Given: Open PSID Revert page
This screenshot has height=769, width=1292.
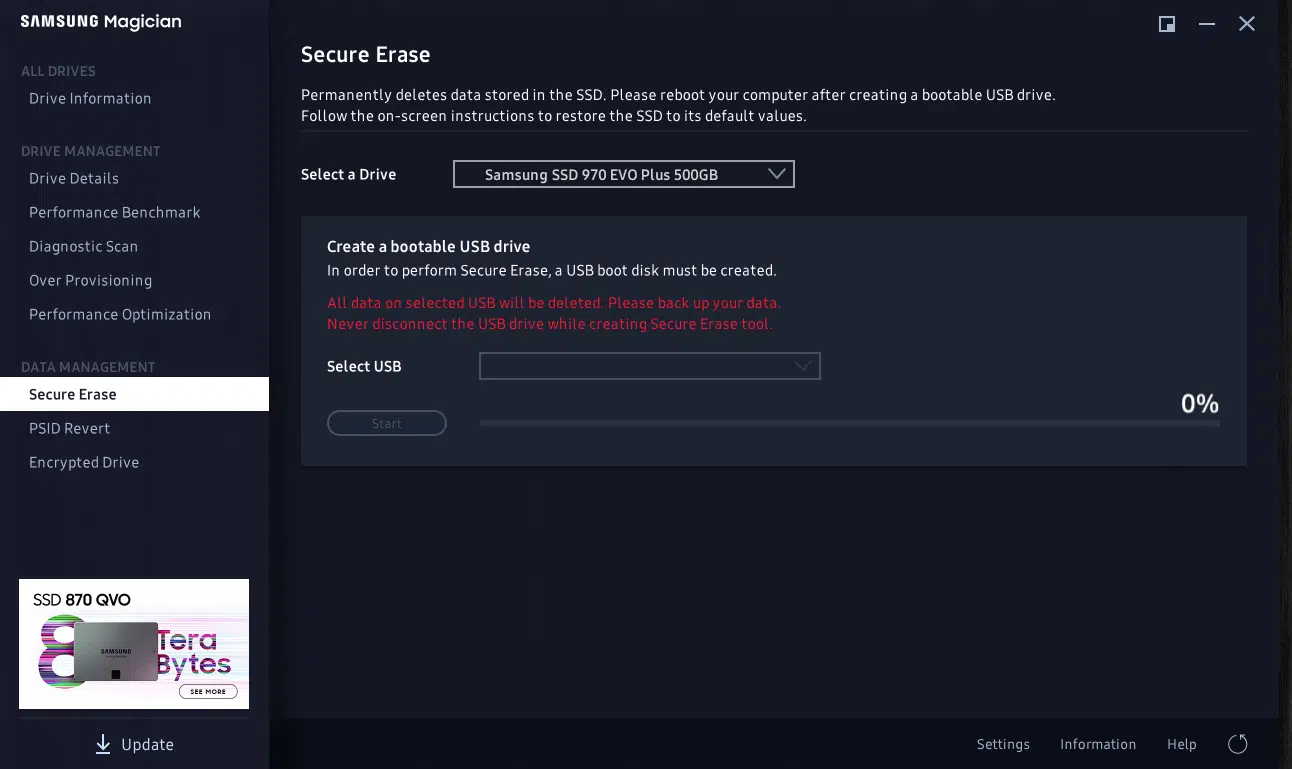Looking at the screenshot, I should click(69, 428).
